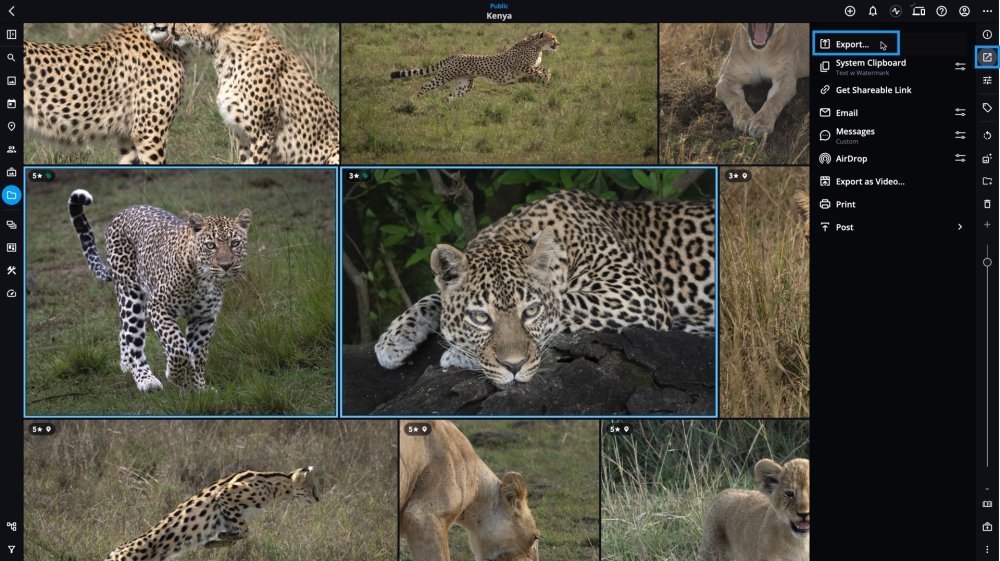Select the running cheetah thumbnail
The width and height of the screenshot is (1000, 561).
[x=499, y=94]
